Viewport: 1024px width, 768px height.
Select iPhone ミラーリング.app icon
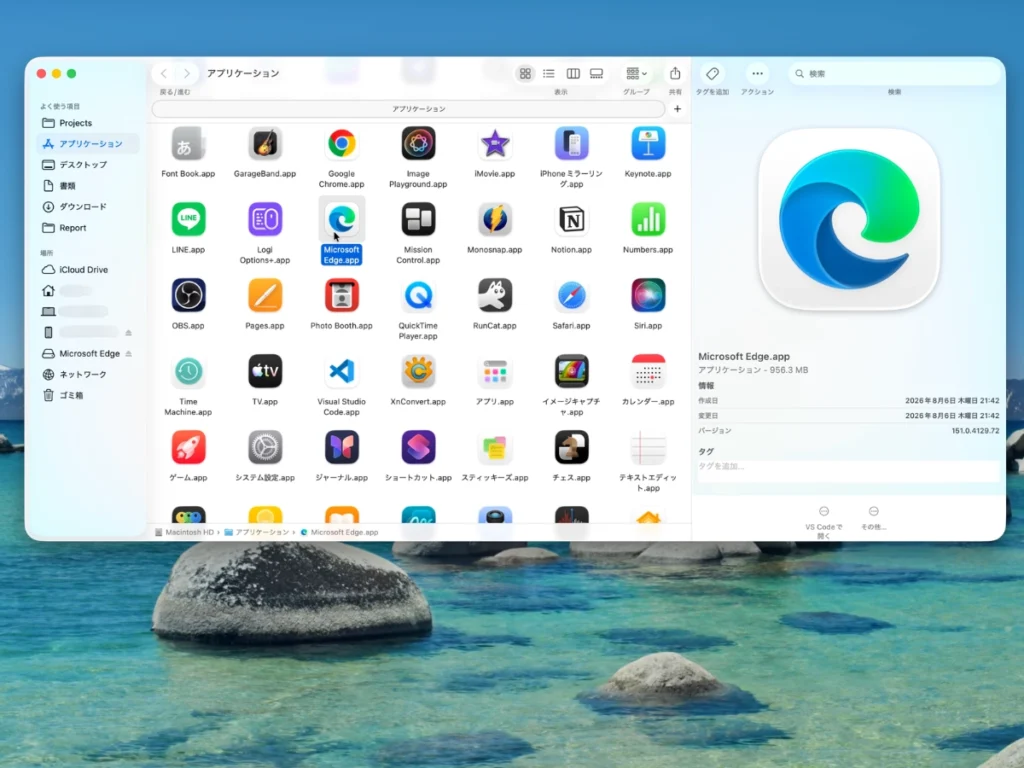[571, 144]
